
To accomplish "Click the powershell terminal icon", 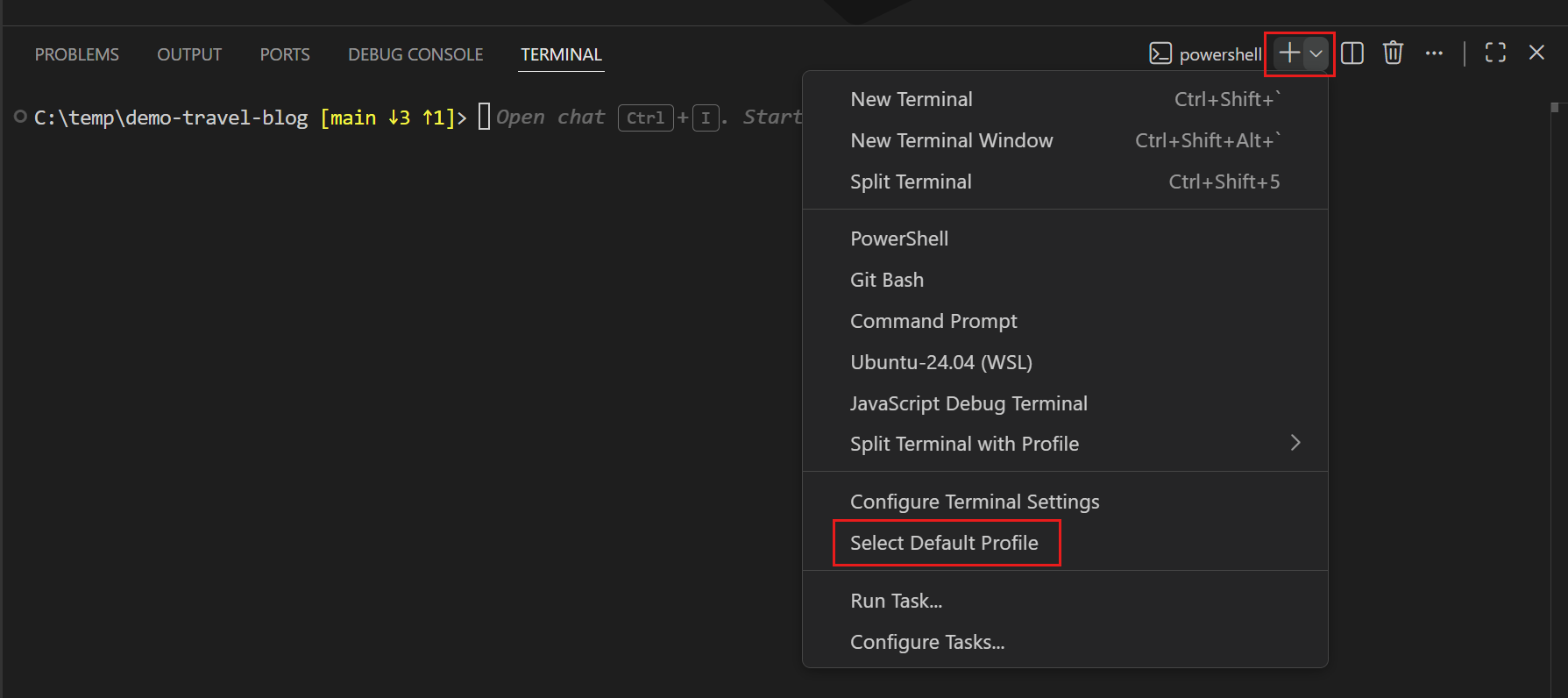I will [1160, 53].
